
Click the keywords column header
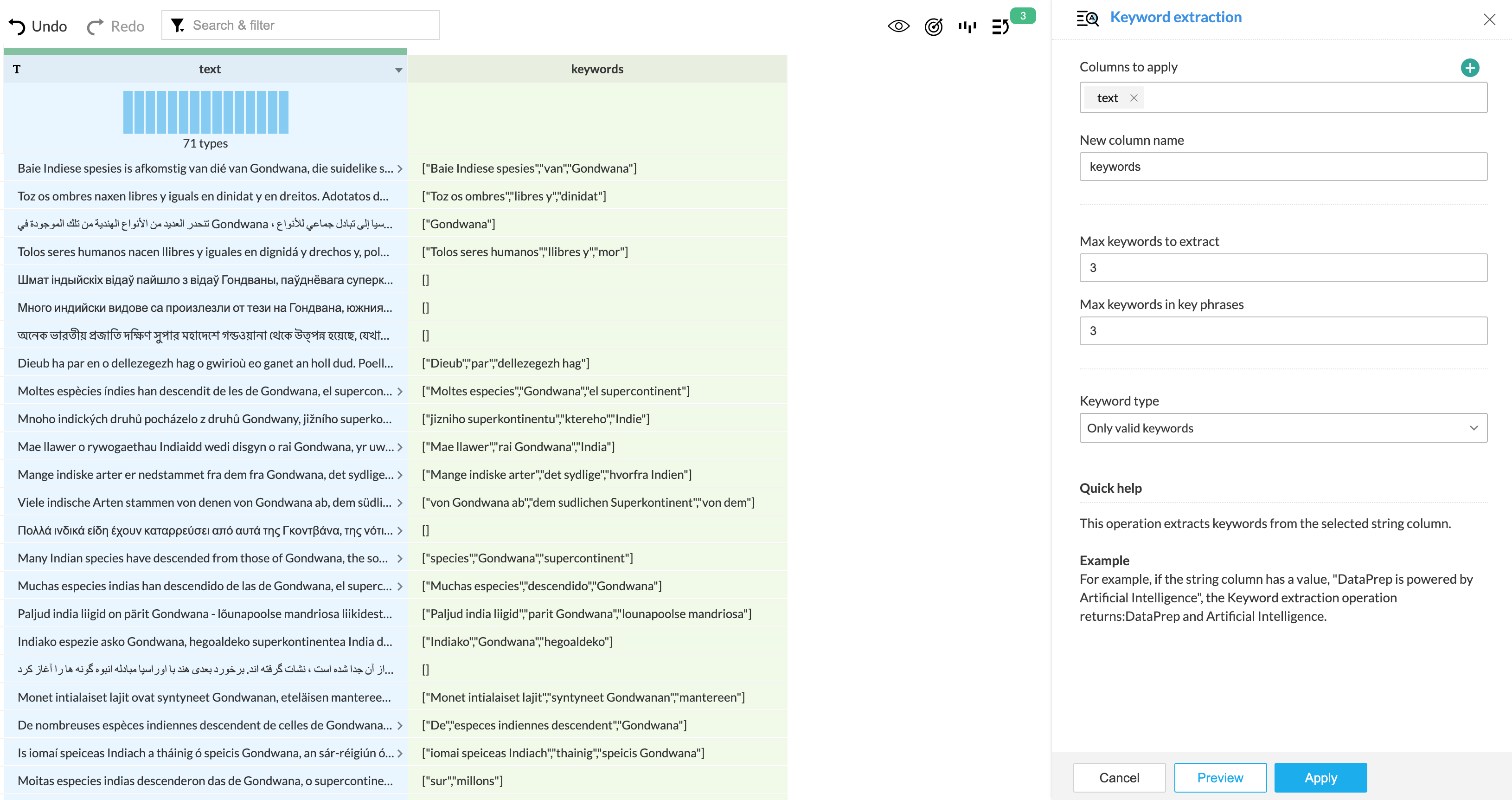tap(597, 69)
